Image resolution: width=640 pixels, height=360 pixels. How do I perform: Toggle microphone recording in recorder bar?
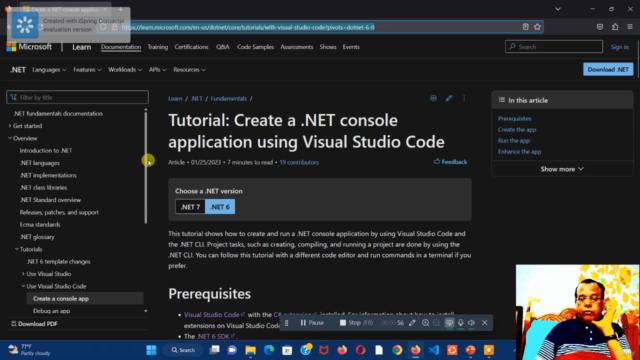point(460,323)
